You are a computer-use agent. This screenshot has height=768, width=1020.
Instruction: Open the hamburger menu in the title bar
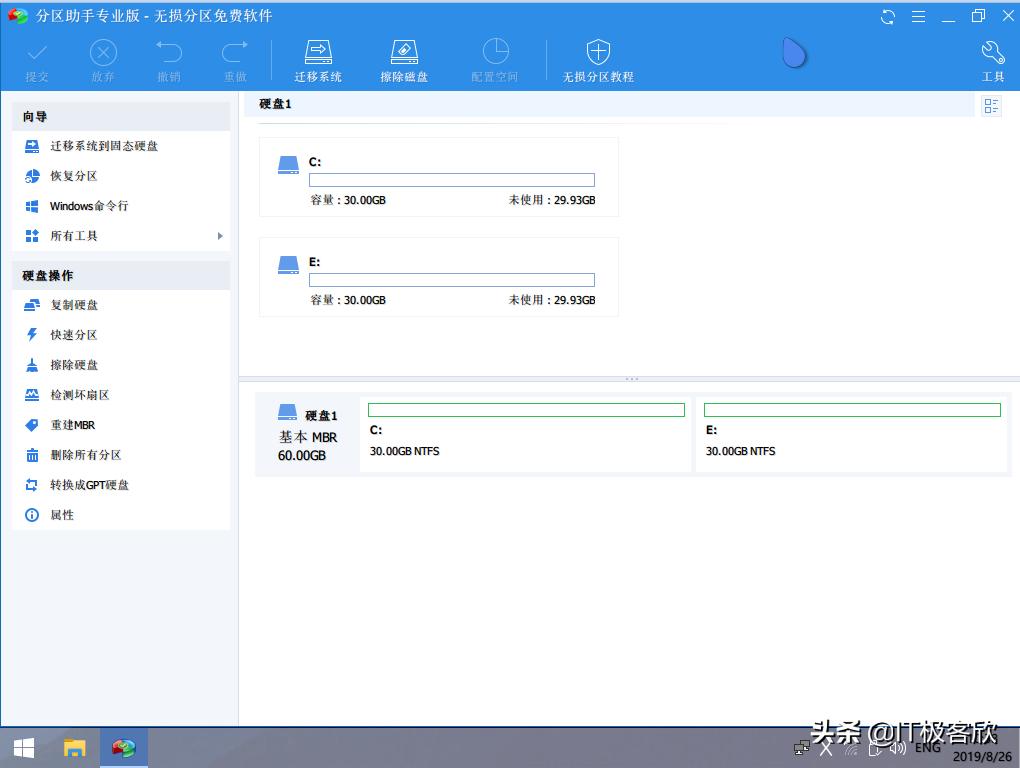click(918, 16)
